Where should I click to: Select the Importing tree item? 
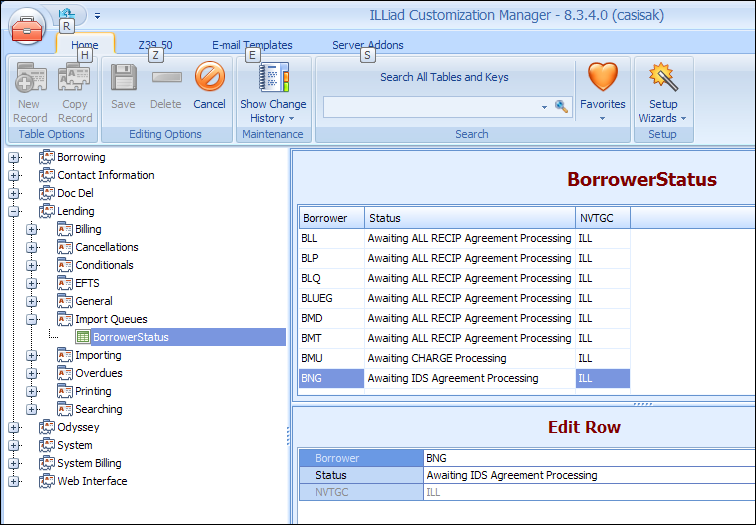pos(98,355)
